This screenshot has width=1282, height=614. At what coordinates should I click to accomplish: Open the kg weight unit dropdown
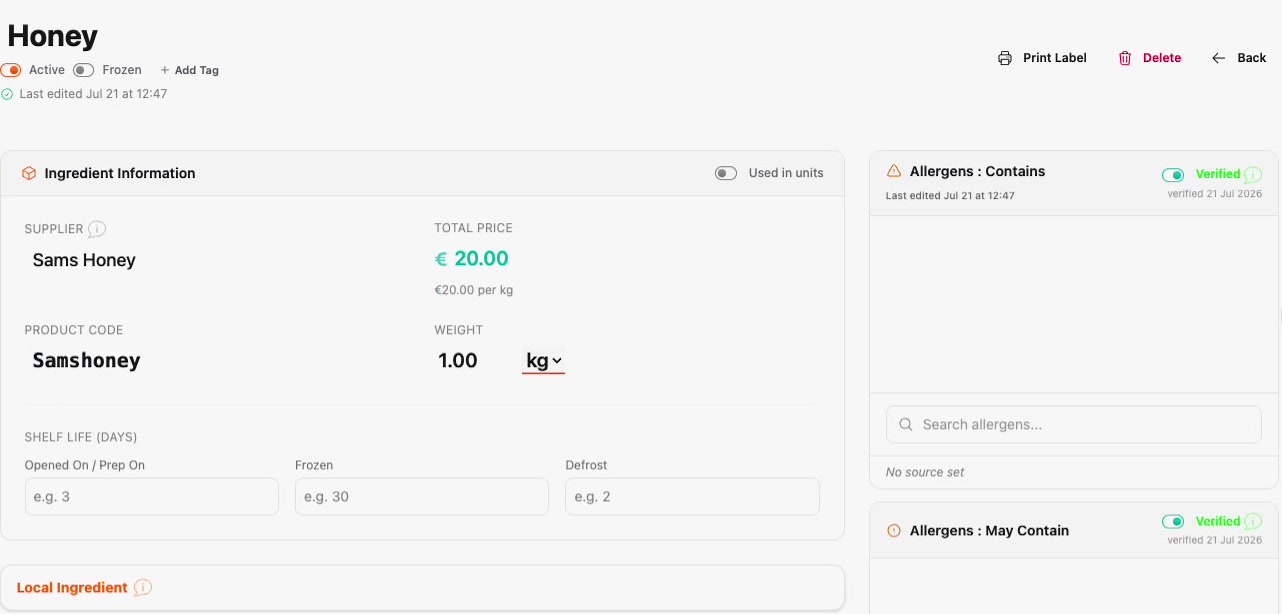[543, 361]
